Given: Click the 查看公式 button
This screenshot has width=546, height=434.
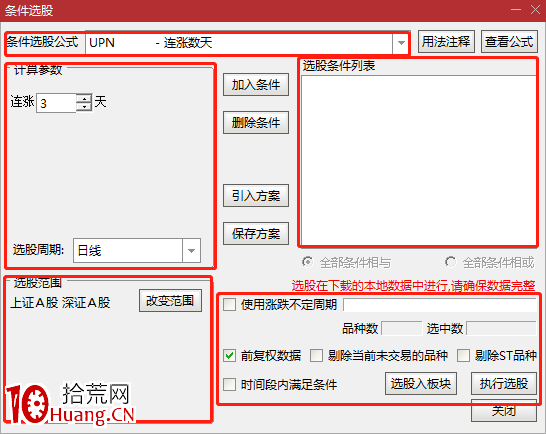Looking at the screenshot, I should (x=509, y=42).
